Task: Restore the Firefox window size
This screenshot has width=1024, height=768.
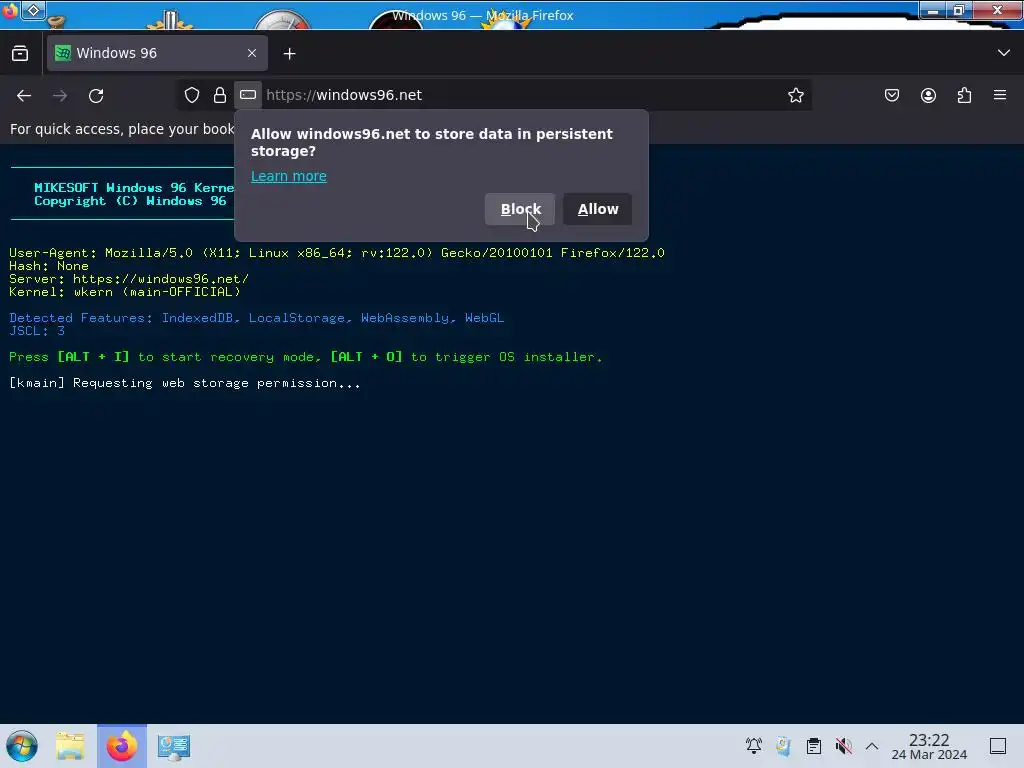Action: click(x=959, y=10)
